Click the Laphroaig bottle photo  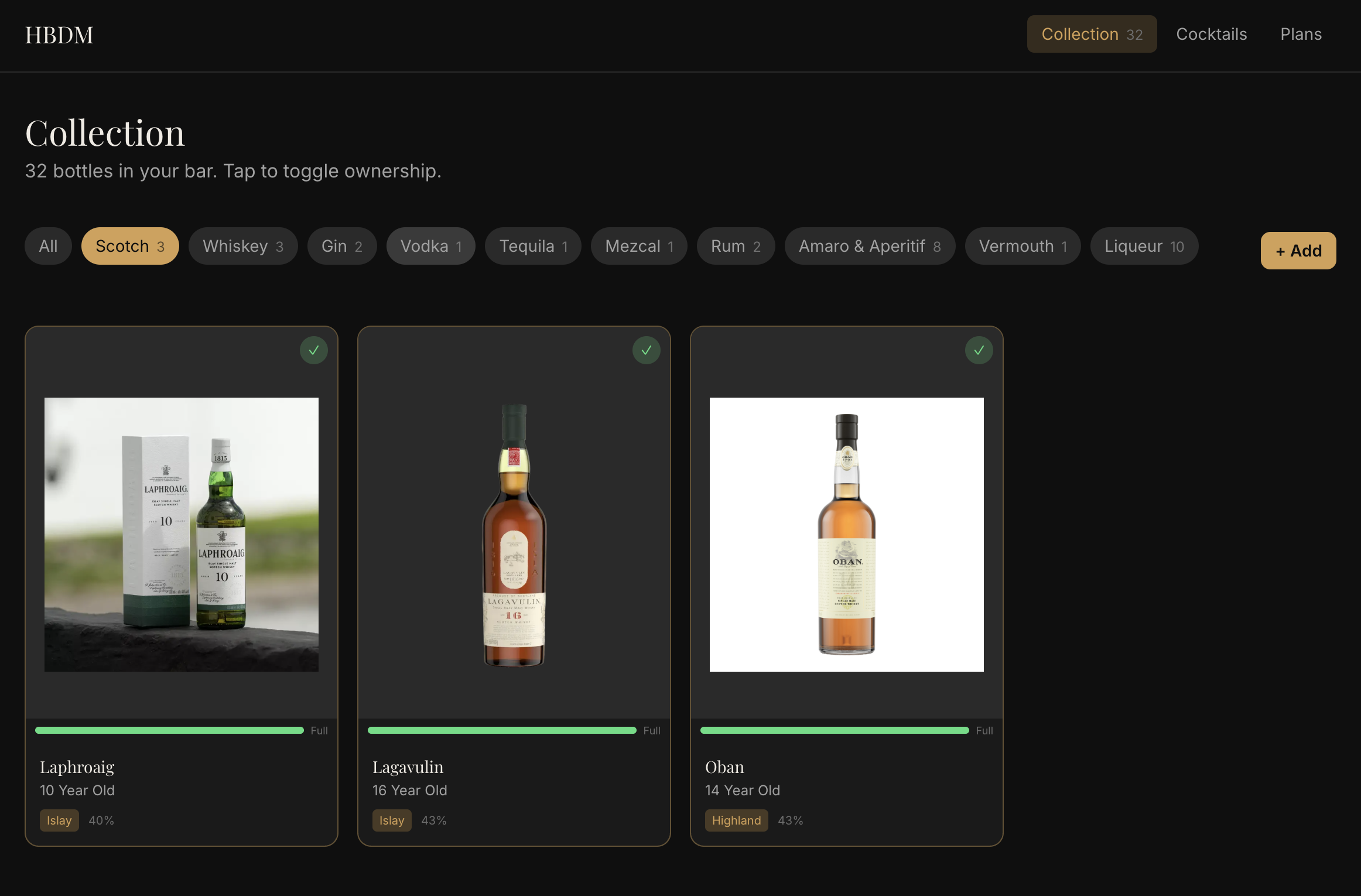(x=182, y=534)
